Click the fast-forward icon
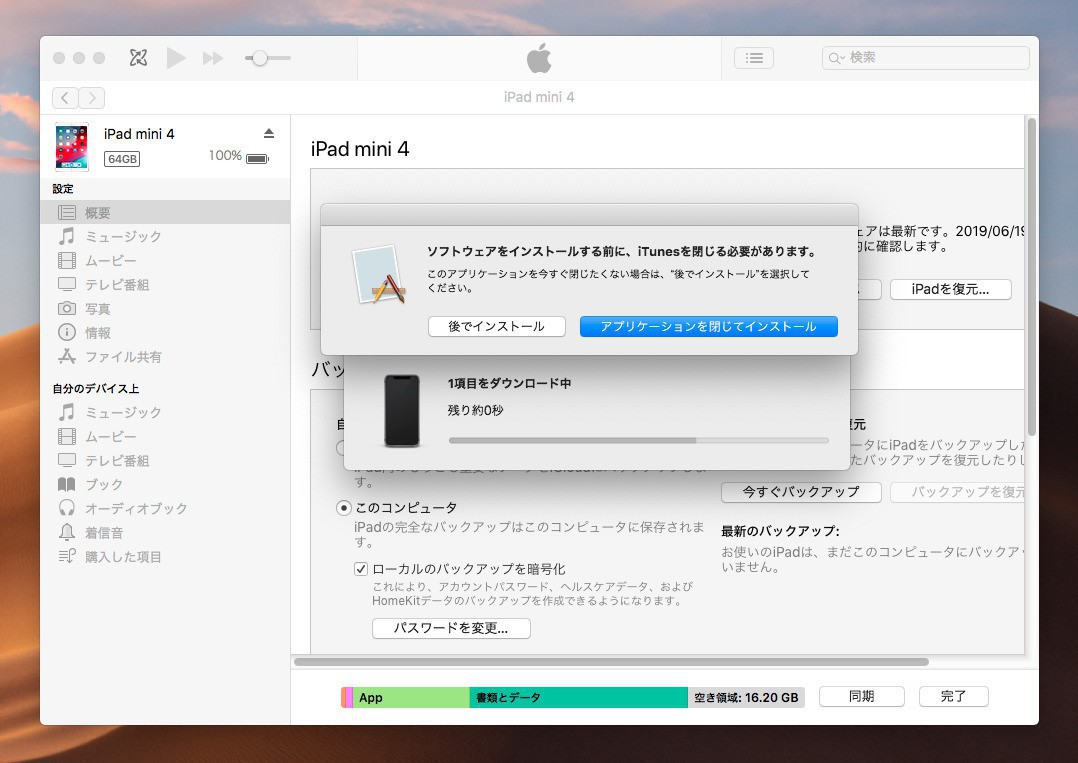1078x763 pixels. (212, 58)
